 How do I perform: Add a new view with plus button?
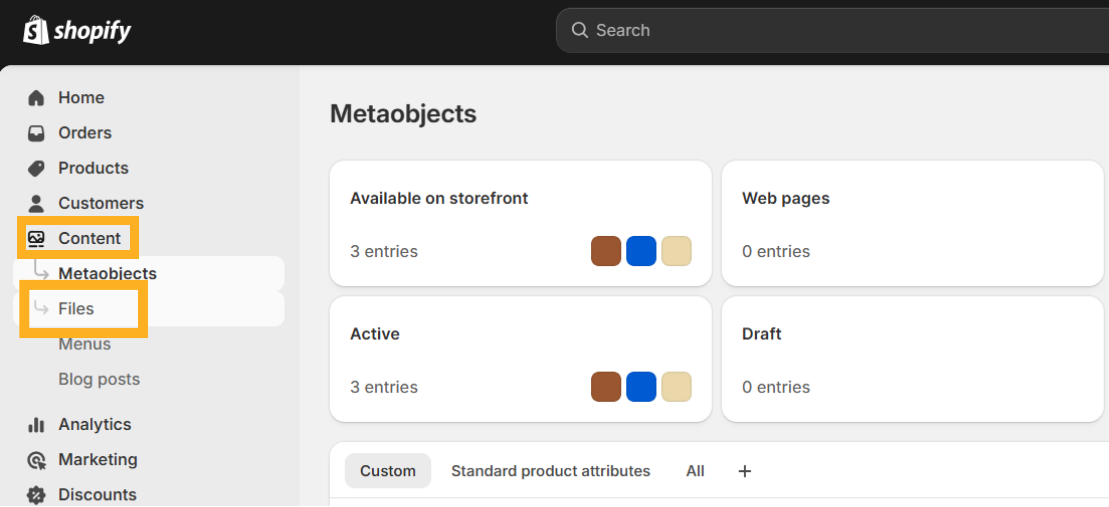coord(744,471)
